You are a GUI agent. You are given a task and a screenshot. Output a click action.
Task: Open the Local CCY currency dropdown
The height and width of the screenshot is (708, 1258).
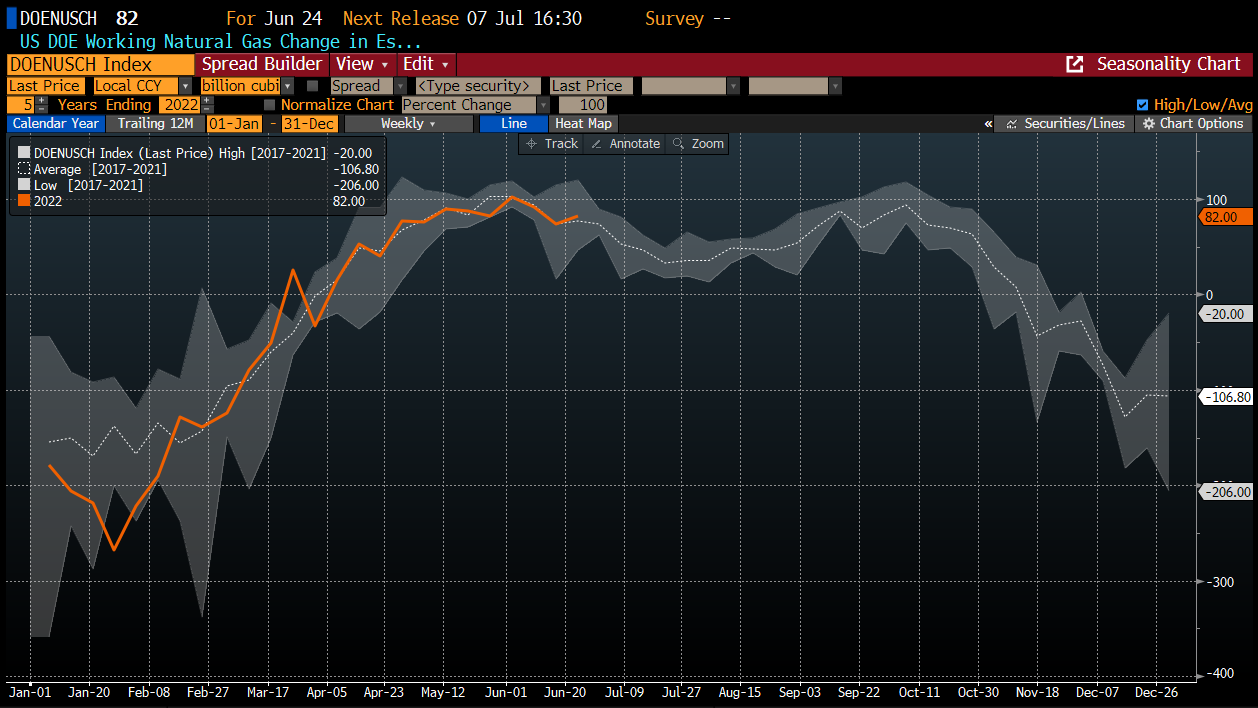point(142,86)
